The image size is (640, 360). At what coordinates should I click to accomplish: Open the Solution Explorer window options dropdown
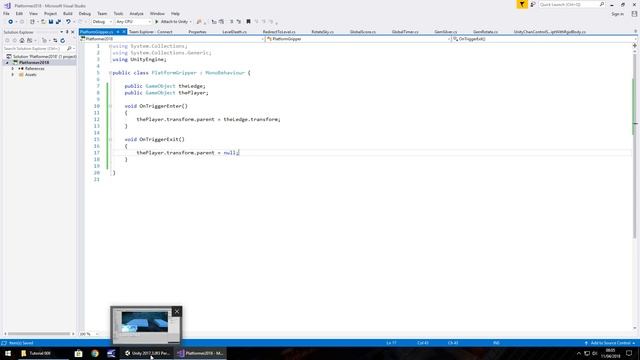coord(62,32)
